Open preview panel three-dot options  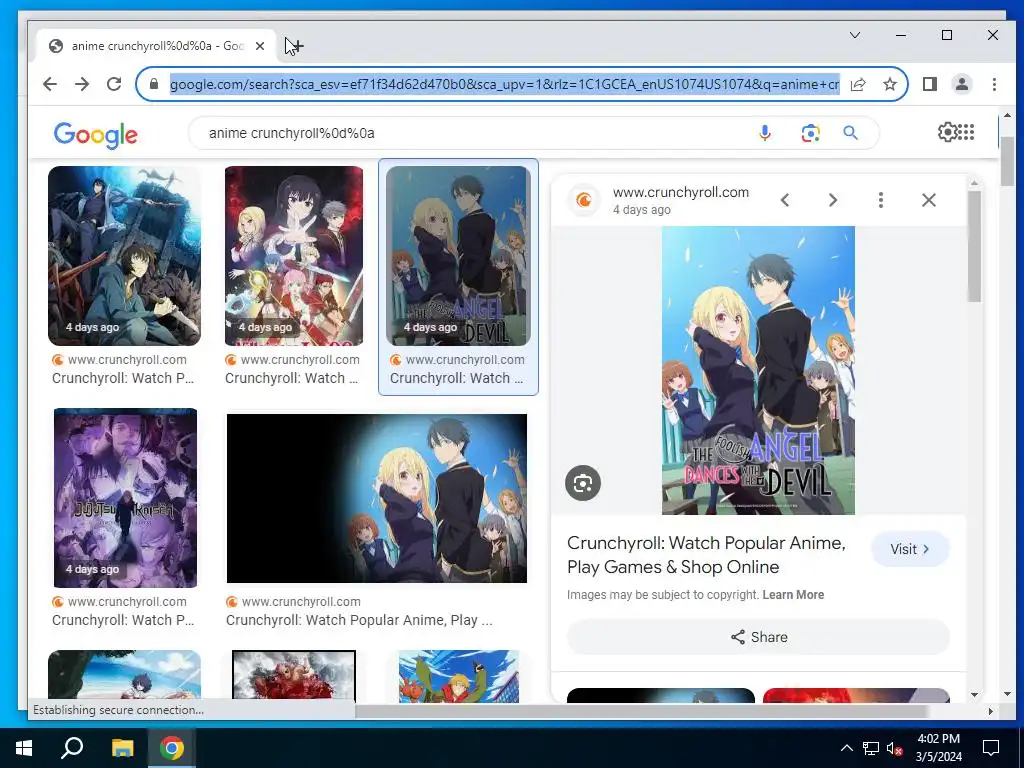coord(881,200)
